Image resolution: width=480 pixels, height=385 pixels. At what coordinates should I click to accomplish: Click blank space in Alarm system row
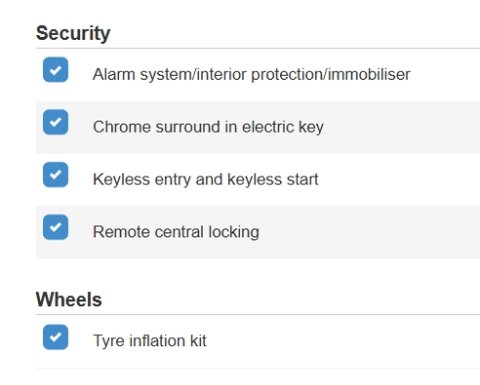445,75
